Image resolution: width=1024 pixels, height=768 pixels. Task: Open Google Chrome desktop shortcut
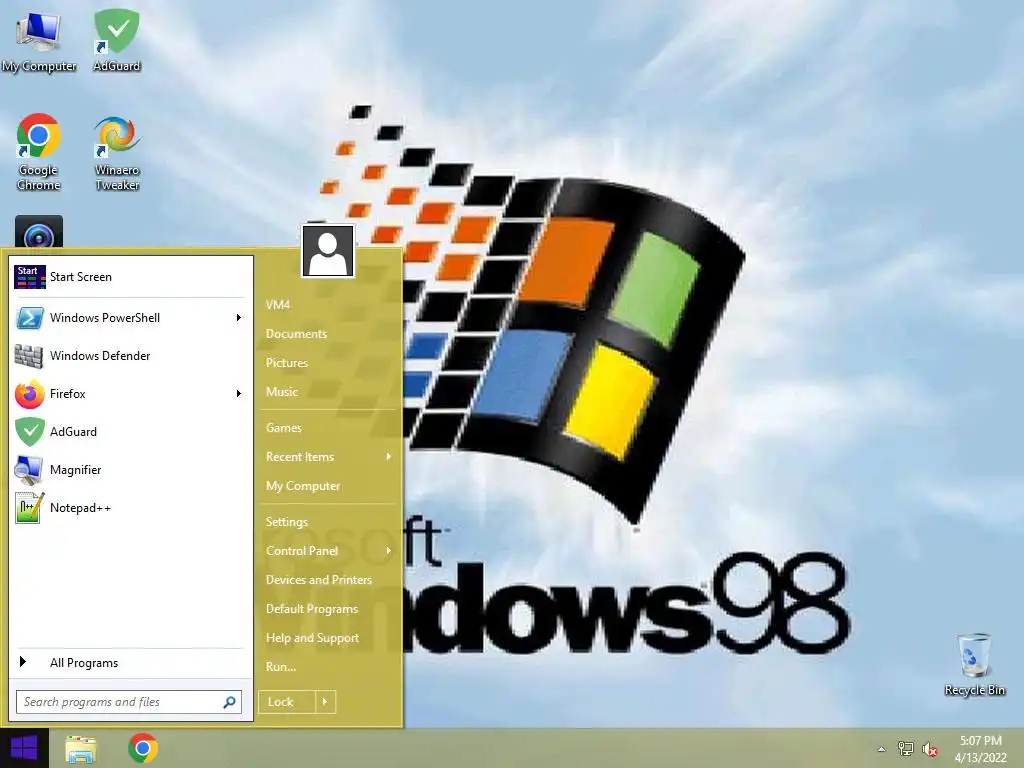coord(39,152)
